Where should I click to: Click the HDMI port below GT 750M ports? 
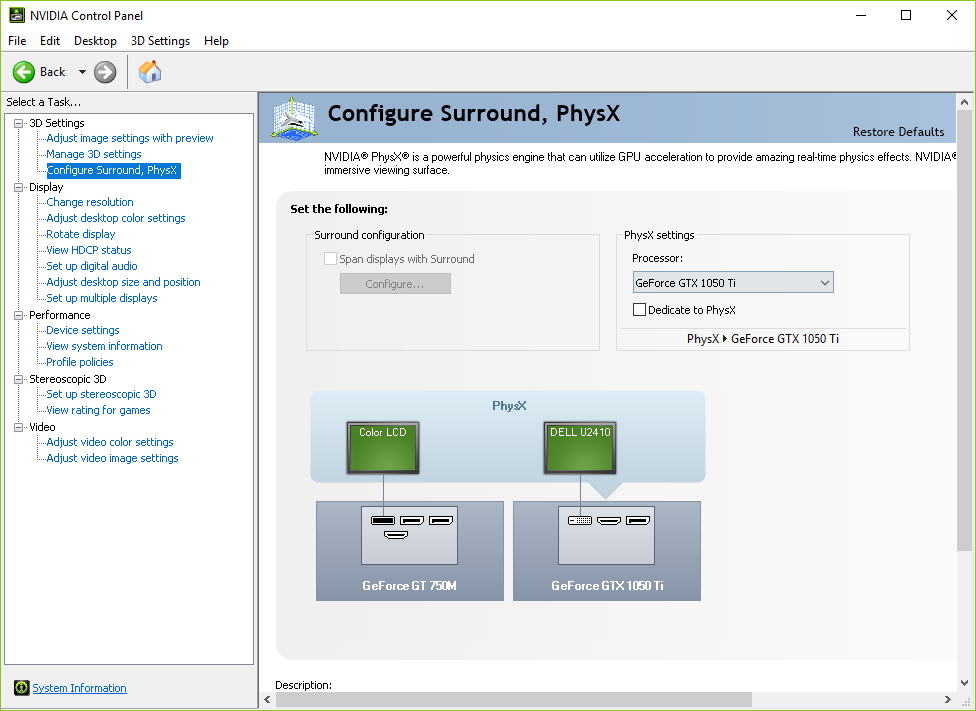(x=396, y=535)
